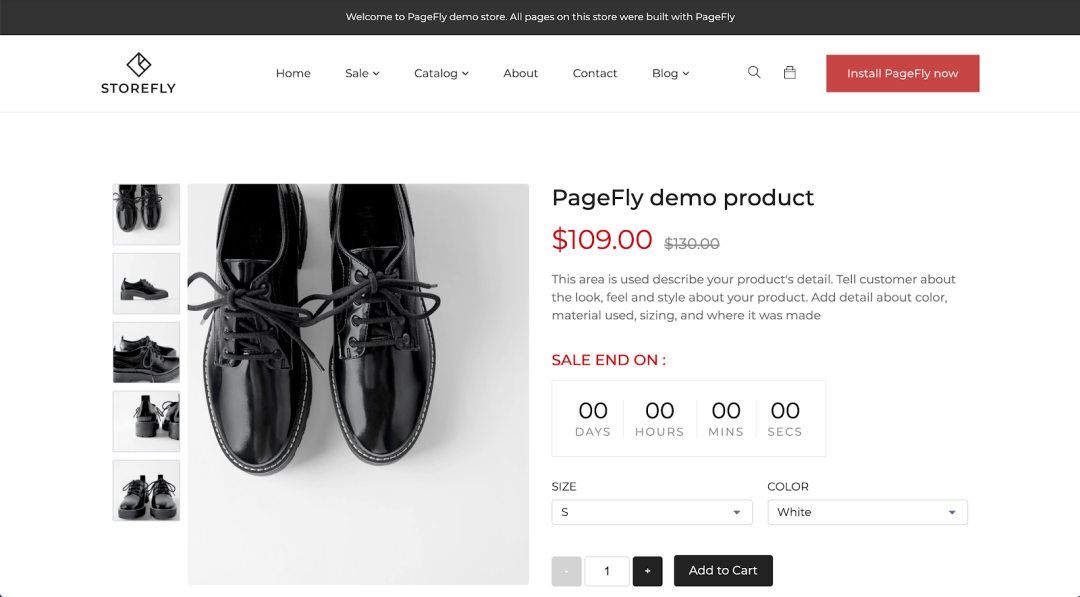
Task: Click Install PageFly now button
Action: coord(902,73)
